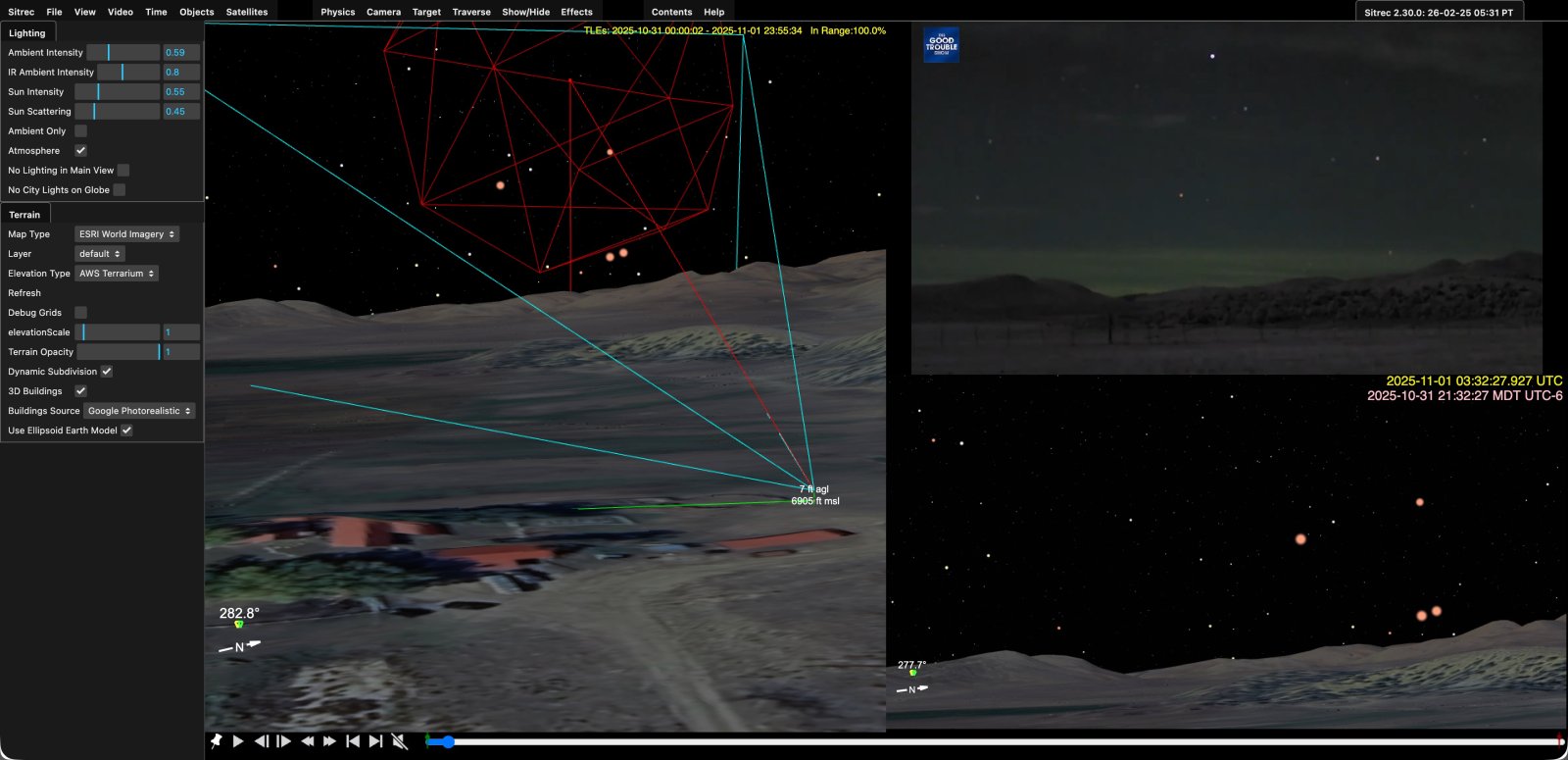
Task: Open the Show/Hide menu
Action: (x=525, y=12)
